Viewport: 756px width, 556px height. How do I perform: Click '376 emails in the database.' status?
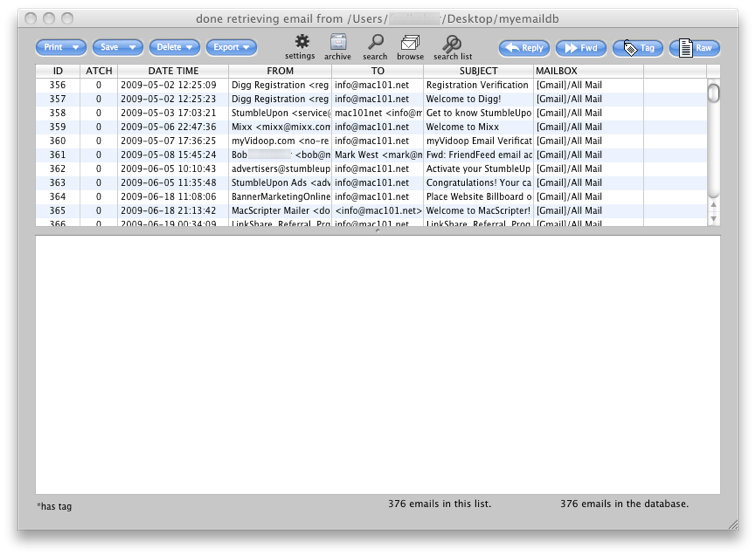[624, 504]
